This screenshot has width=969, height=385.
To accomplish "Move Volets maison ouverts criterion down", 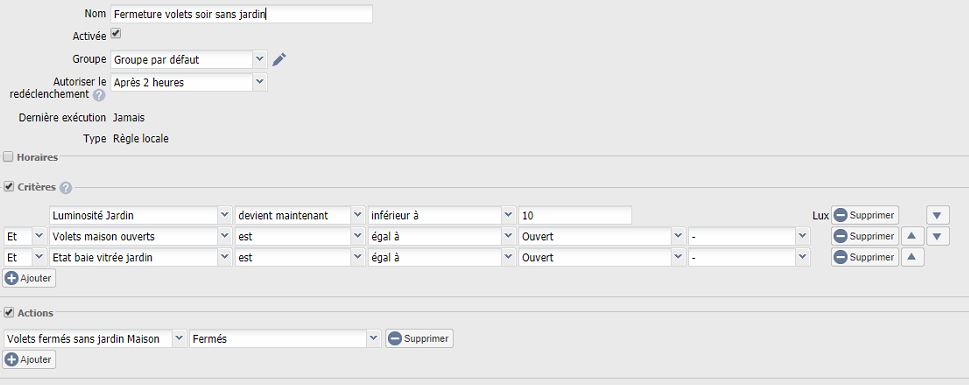I will point(937,237).
